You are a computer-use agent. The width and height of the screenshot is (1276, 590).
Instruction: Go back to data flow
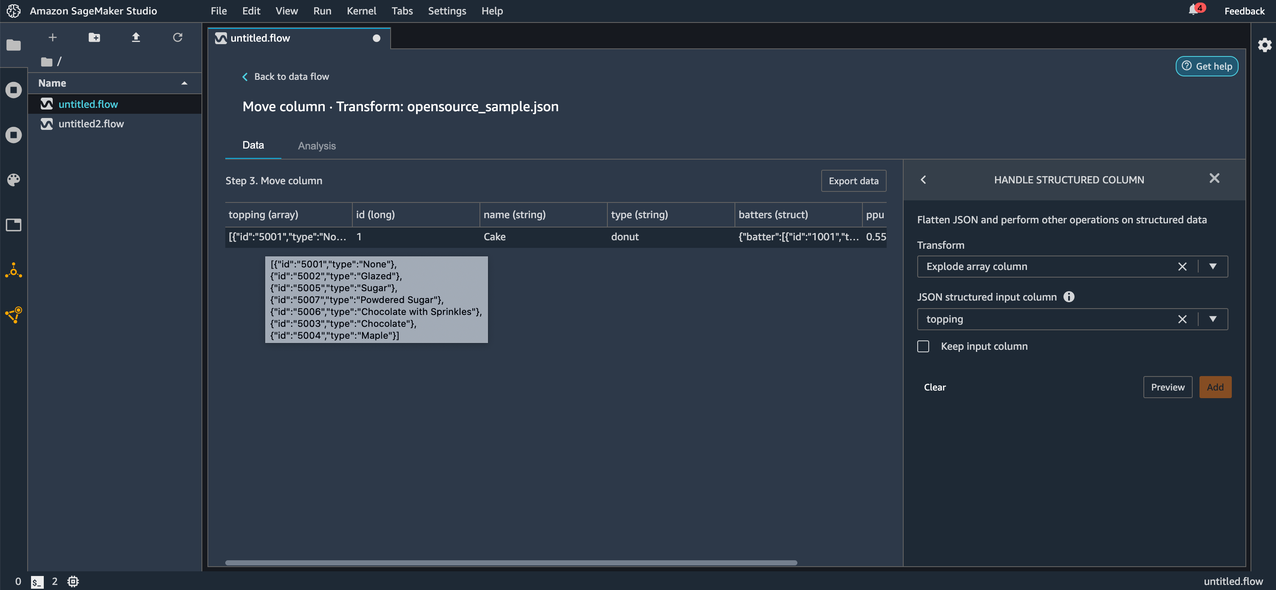tap(290, 77)
